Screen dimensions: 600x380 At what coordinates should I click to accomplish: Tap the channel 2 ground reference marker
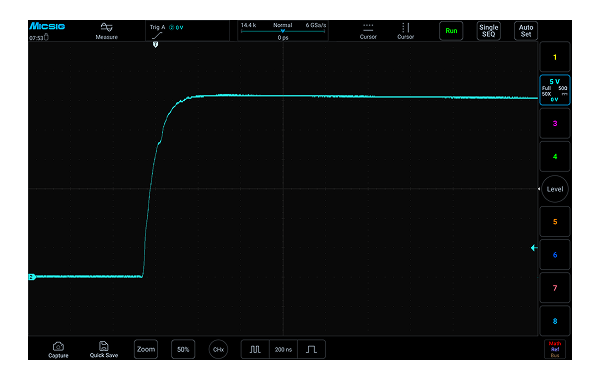coord(32,277)
